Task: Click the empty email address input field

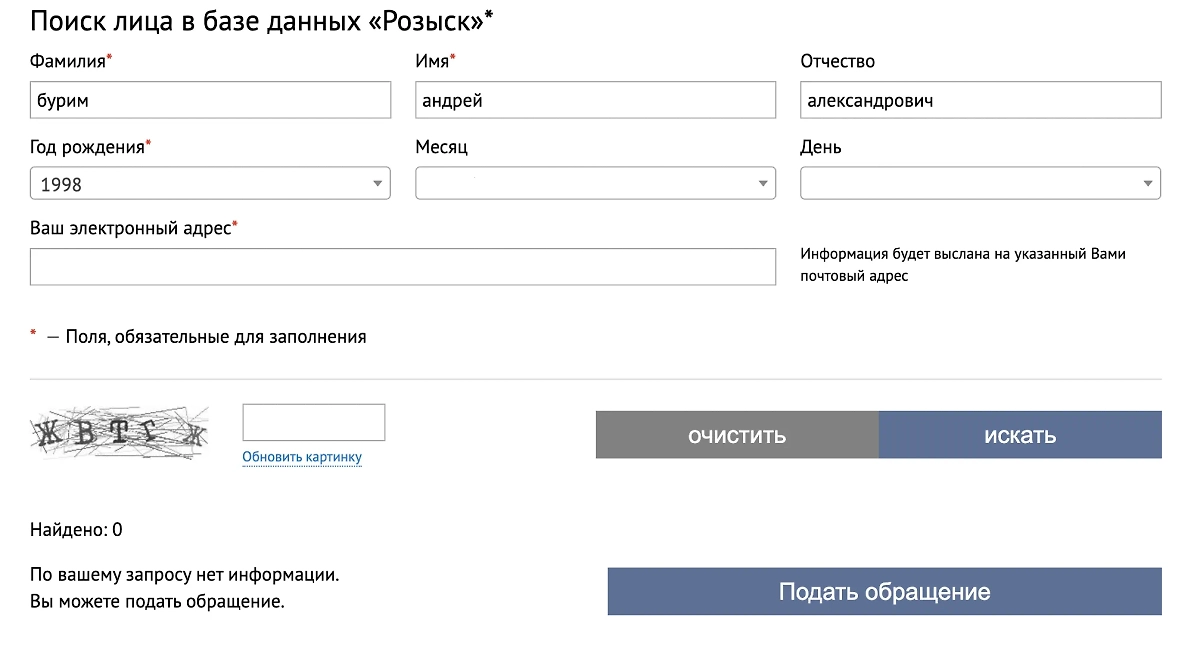Action: pos(402,267)
